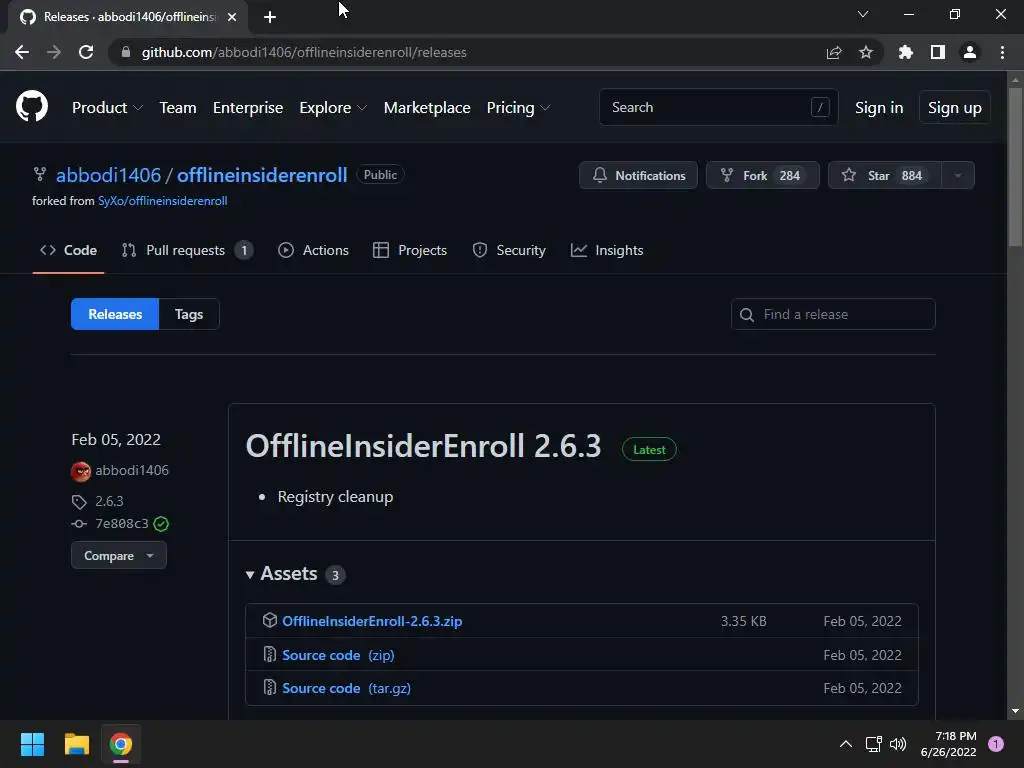This screenshot has height=768, width=1024.
Task: Expand the Product menu
Action: (107, 108)
